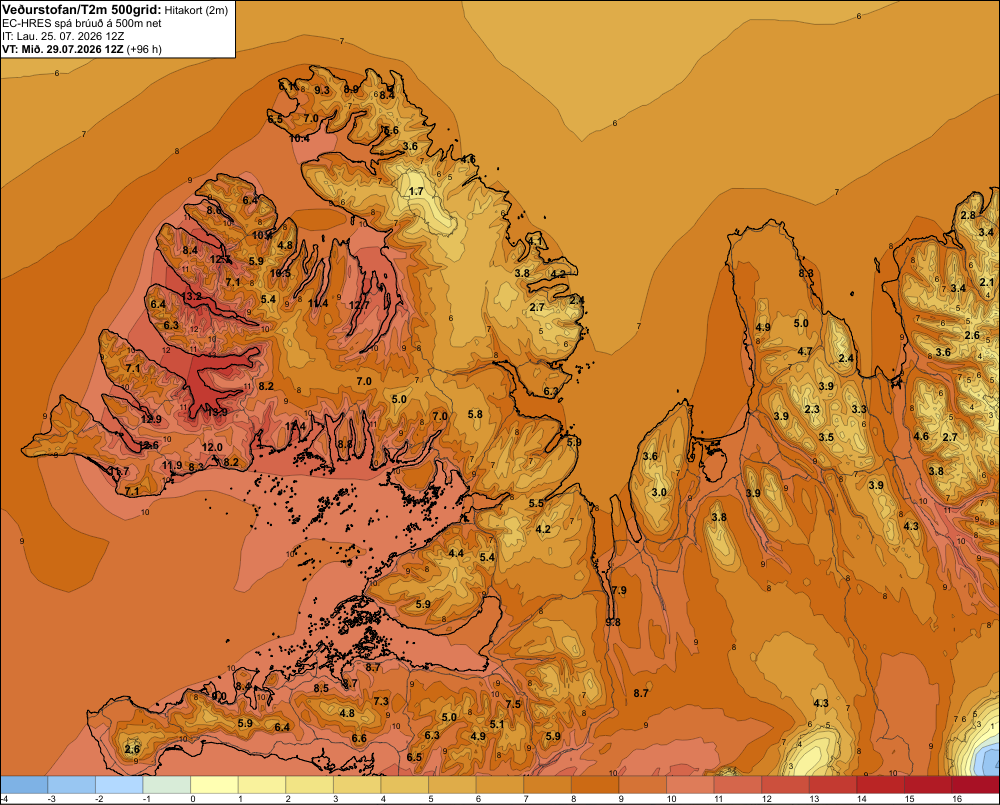This screenshot has height=805, width=1000.
Task: Click the 2.6 temperature label at lower left
Action: point(132,749)
